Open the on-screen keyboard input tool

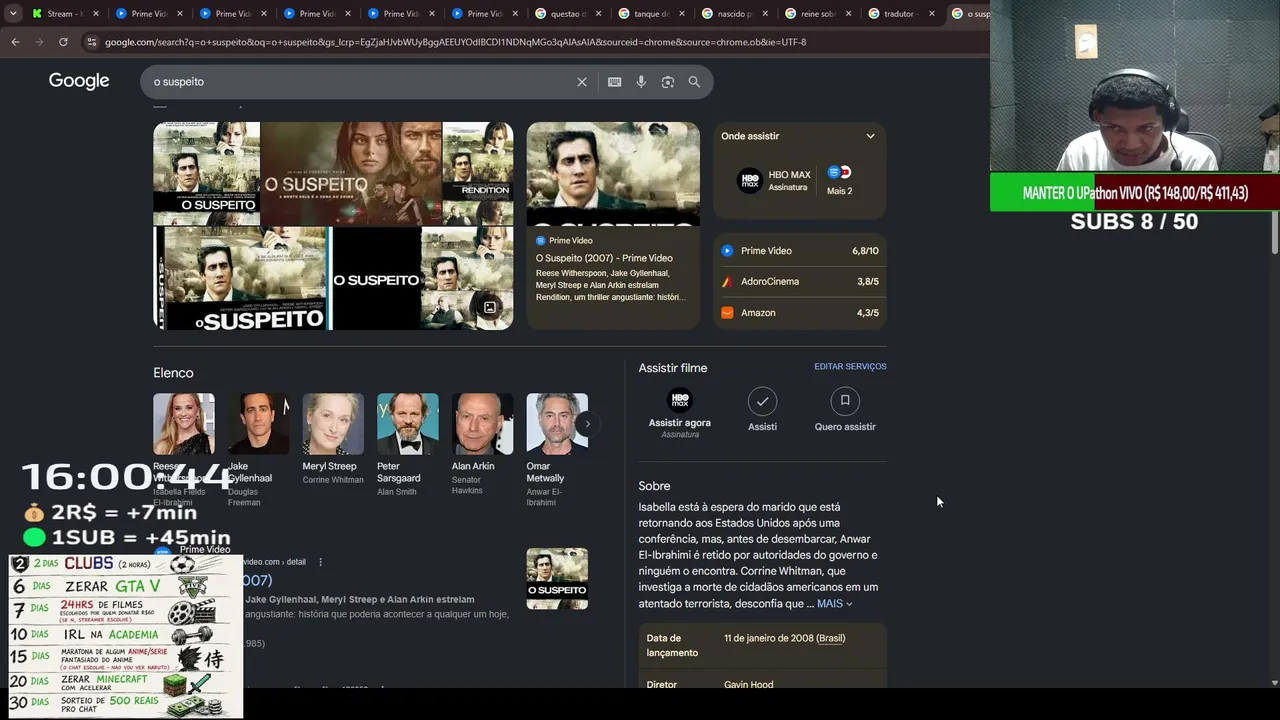614,82
